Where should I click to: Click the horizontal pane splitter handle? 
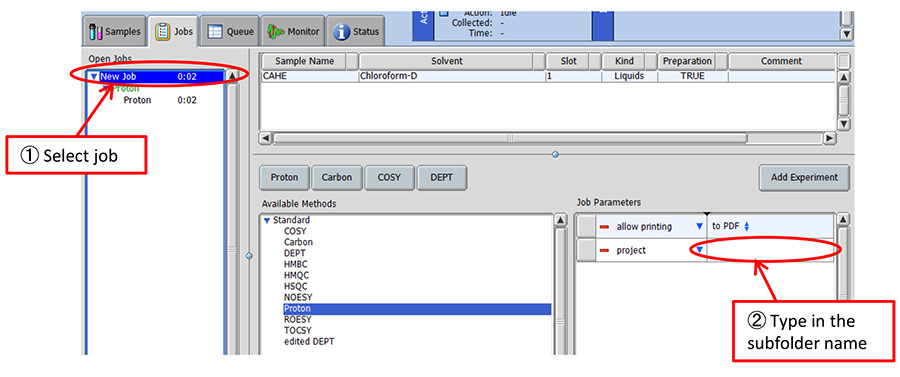(x=555, y=154)
